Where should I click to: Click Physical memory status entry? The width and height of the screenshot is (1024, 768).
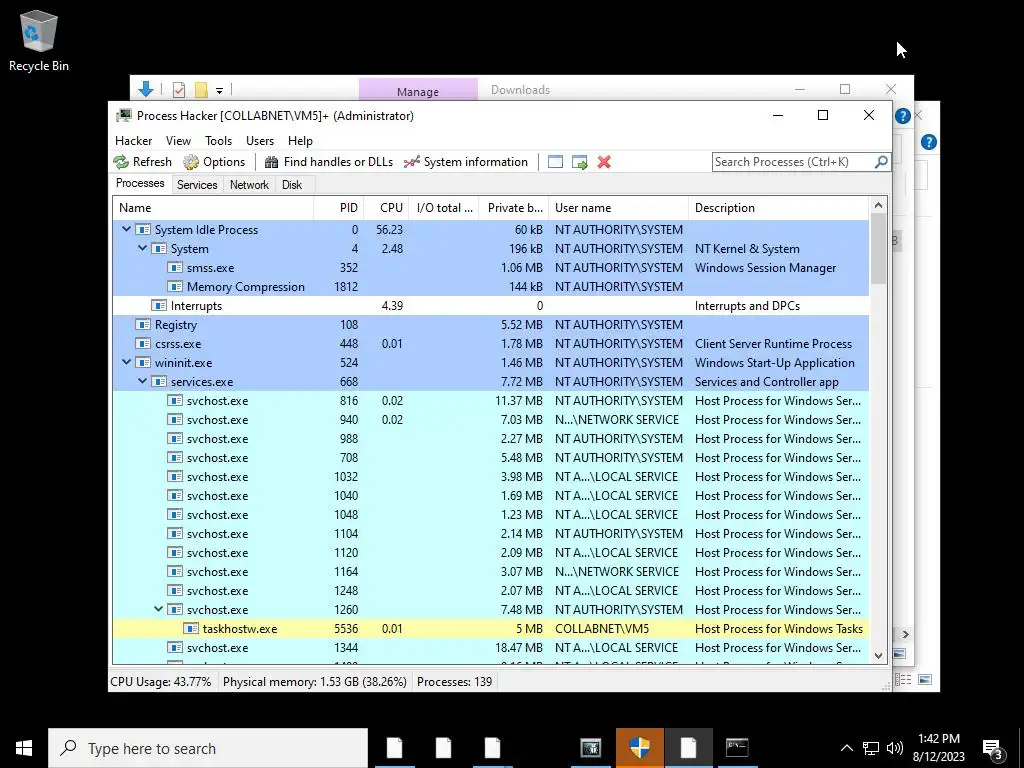click(x=315, y=682)
